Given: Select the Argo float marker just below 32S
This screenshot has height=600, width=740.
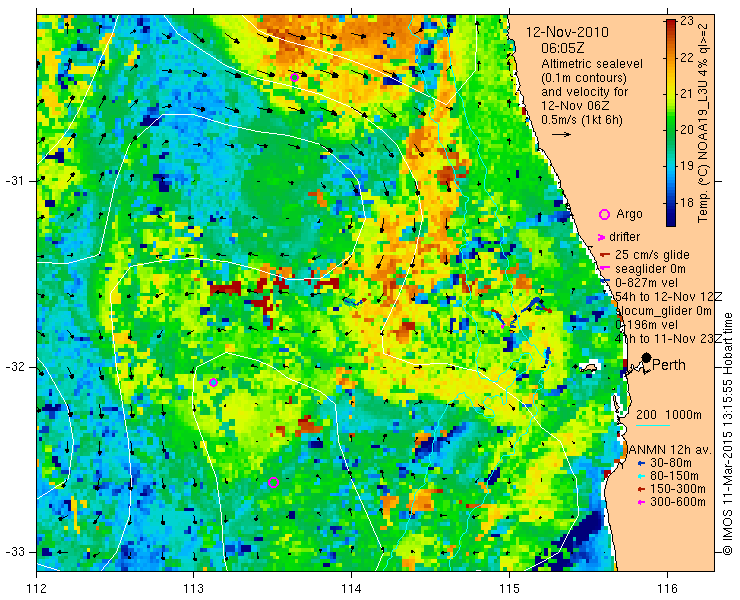Looking at the screenshot, I should coord(213,382).
